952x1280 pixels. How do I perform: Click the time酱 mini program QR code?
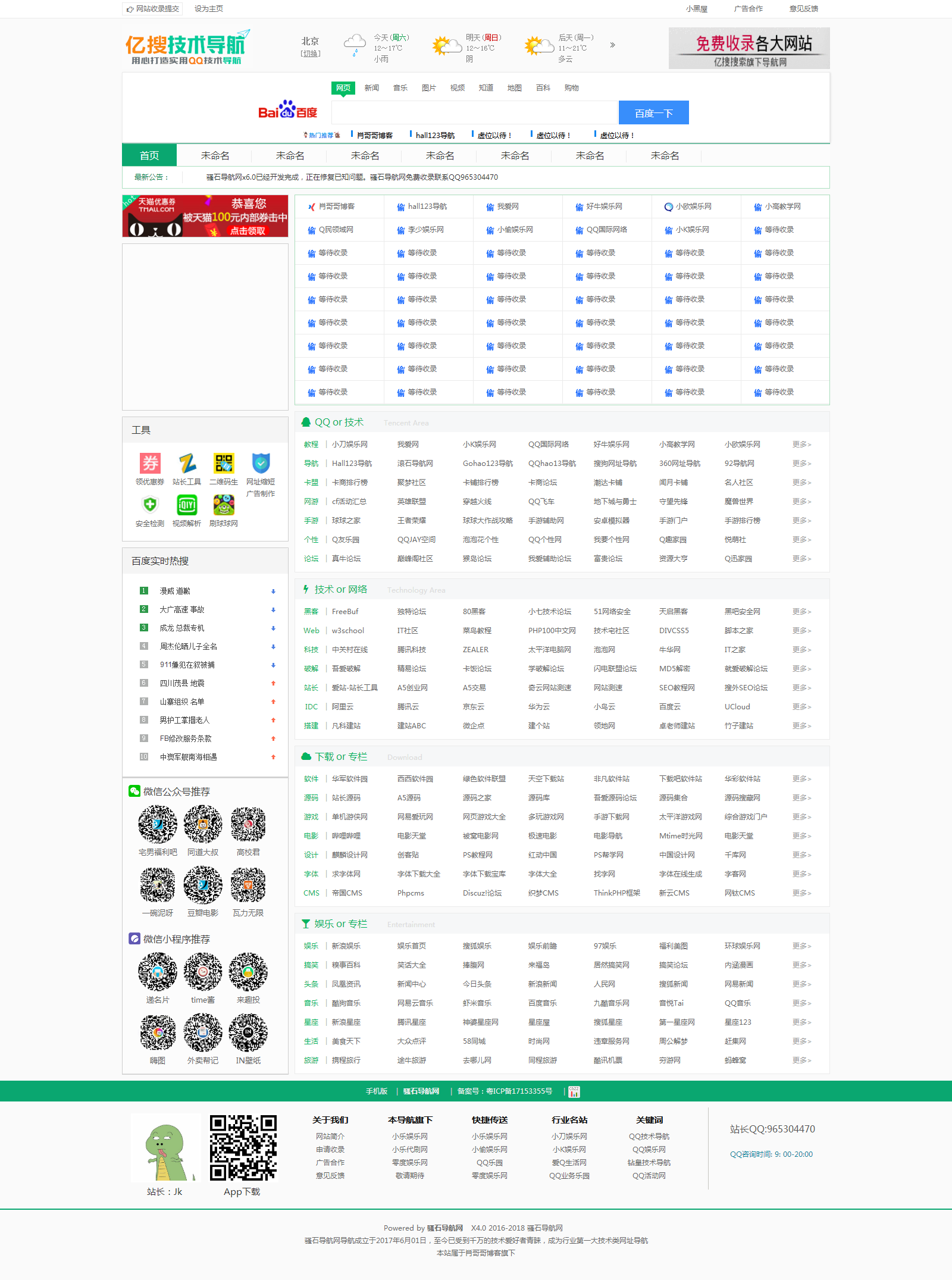(x=203, y=972)
